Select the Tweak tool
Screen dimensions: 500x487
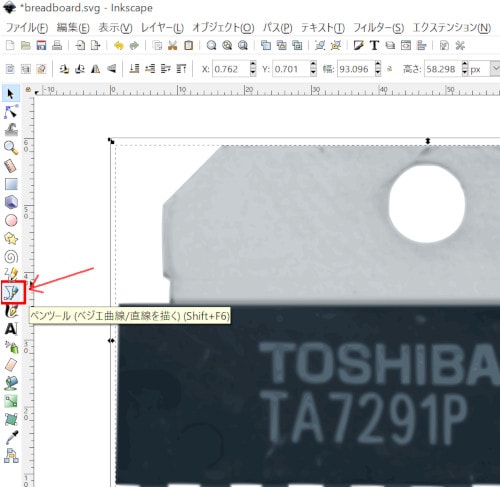(11, 130)
